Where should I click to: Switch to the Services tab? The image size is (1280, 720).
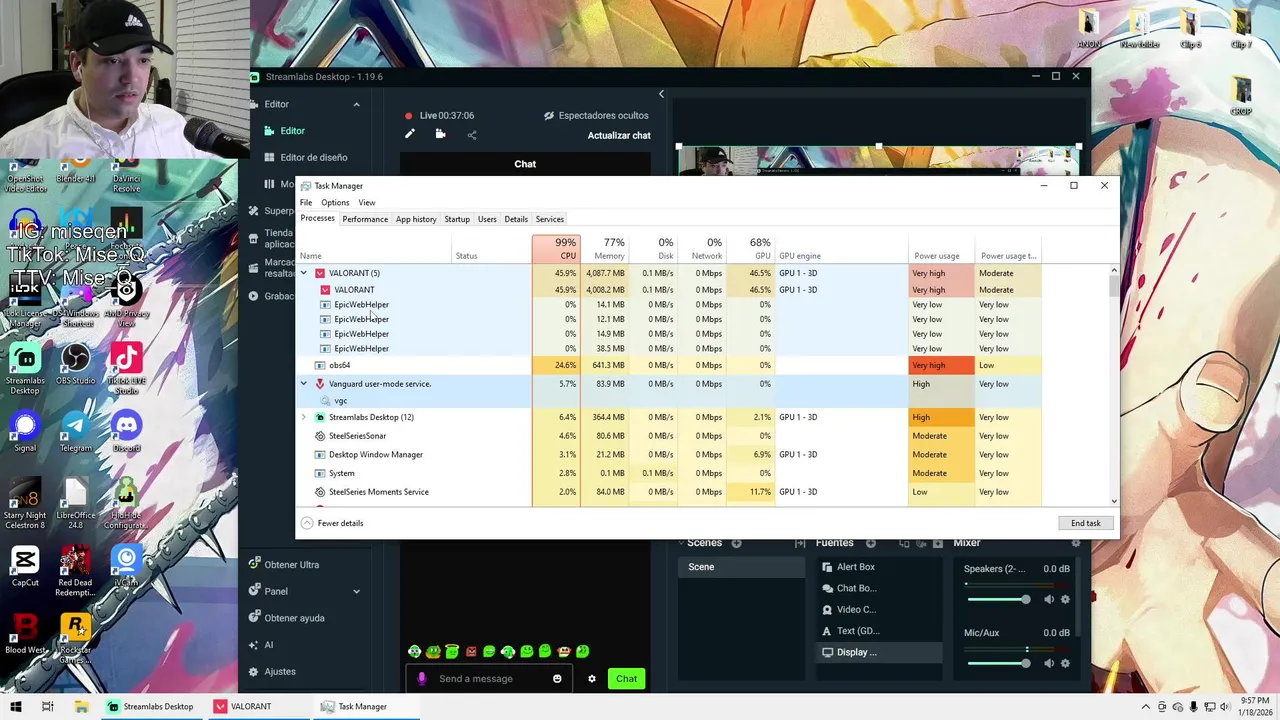click(x=550, y=219)
